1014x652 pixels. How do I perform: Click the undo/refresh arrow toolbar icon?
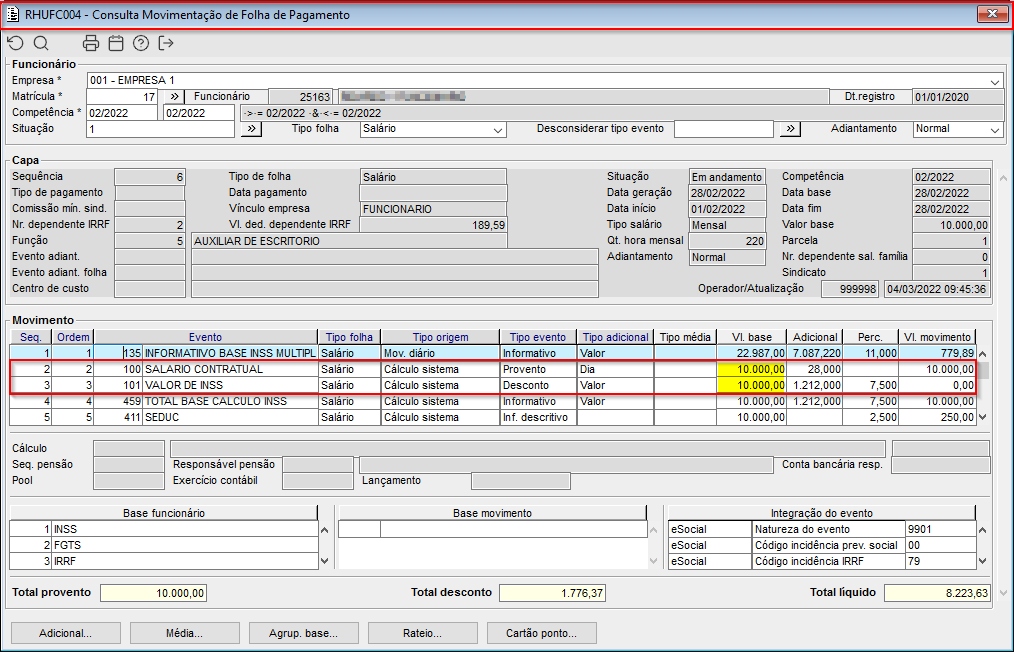click(15, 43)
